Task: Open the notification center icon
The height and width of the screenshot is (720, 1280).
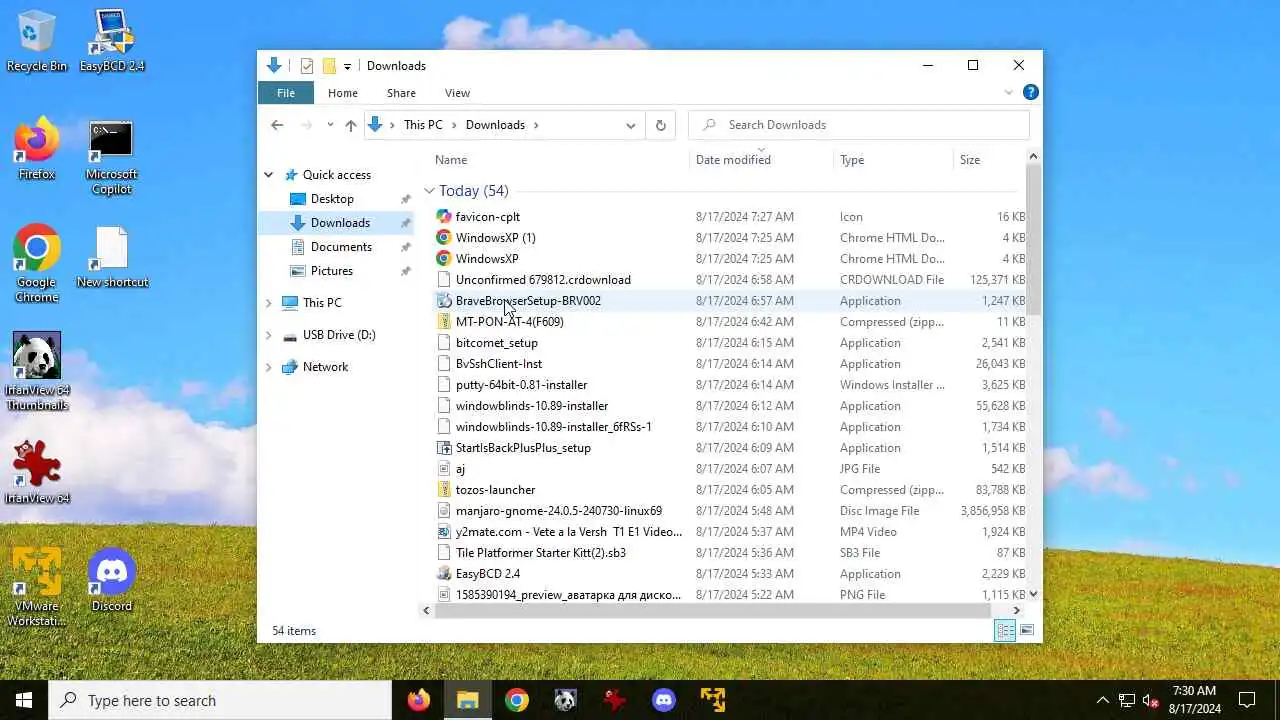Action: pyautogui.click(x=1247, y=700)
